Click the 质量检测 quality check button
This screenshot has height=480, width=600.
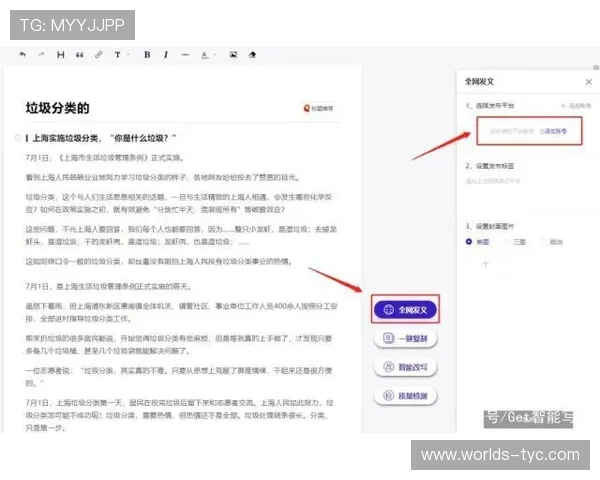406,396
